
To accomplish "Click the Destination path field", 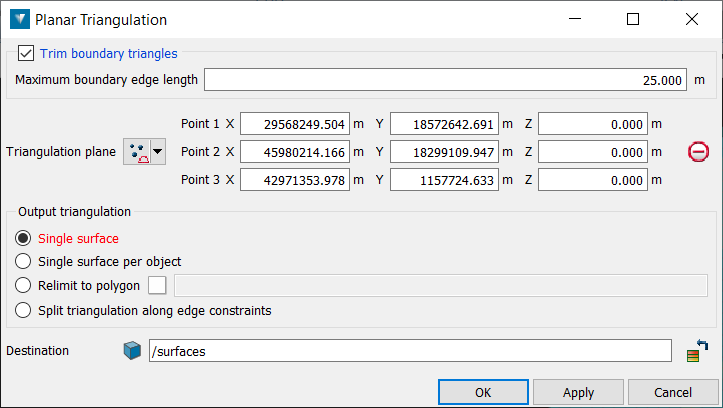I will click(408, 351).
